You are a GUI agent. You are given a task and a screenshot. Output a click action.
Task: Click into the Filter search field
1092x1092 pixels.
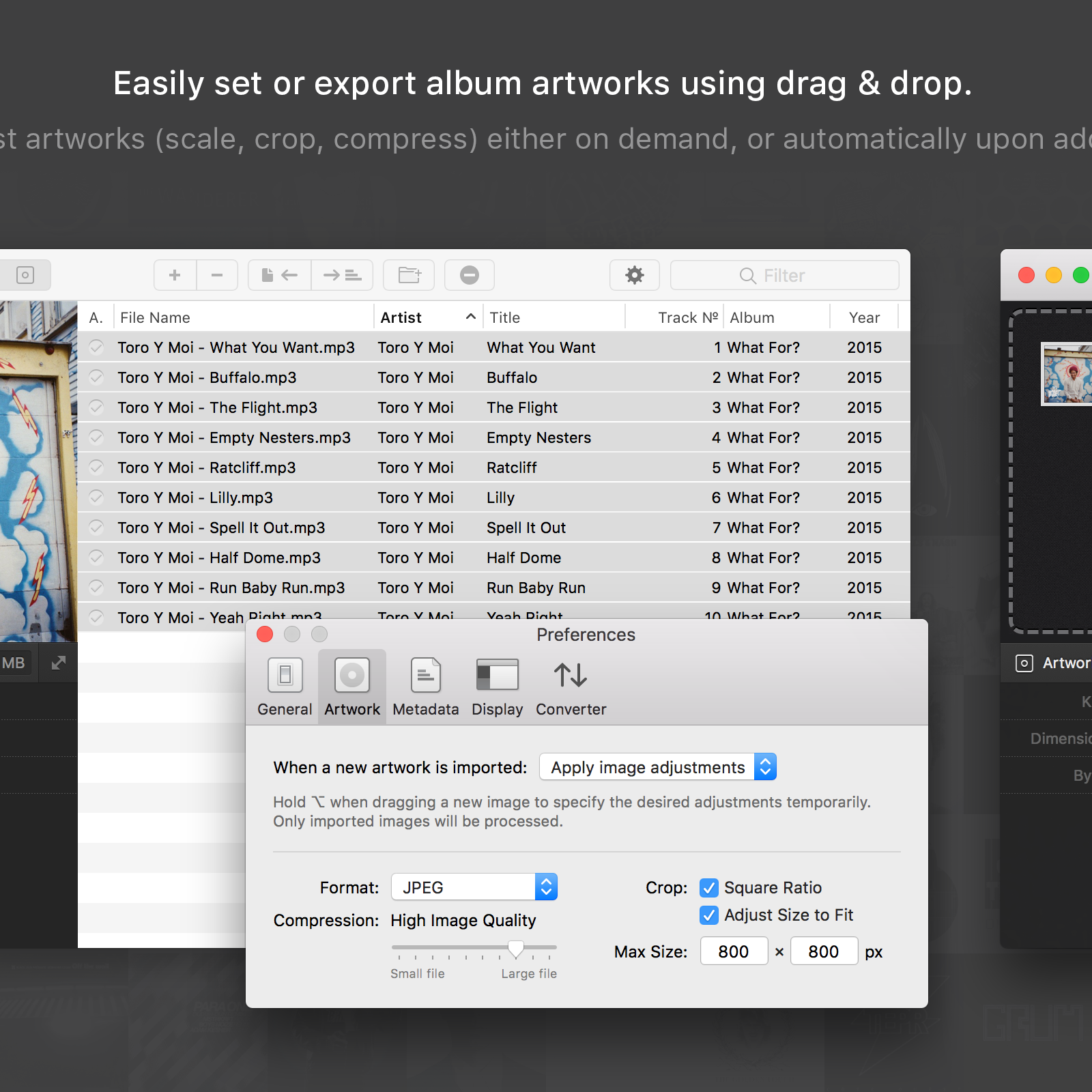[x=785, y=275]
